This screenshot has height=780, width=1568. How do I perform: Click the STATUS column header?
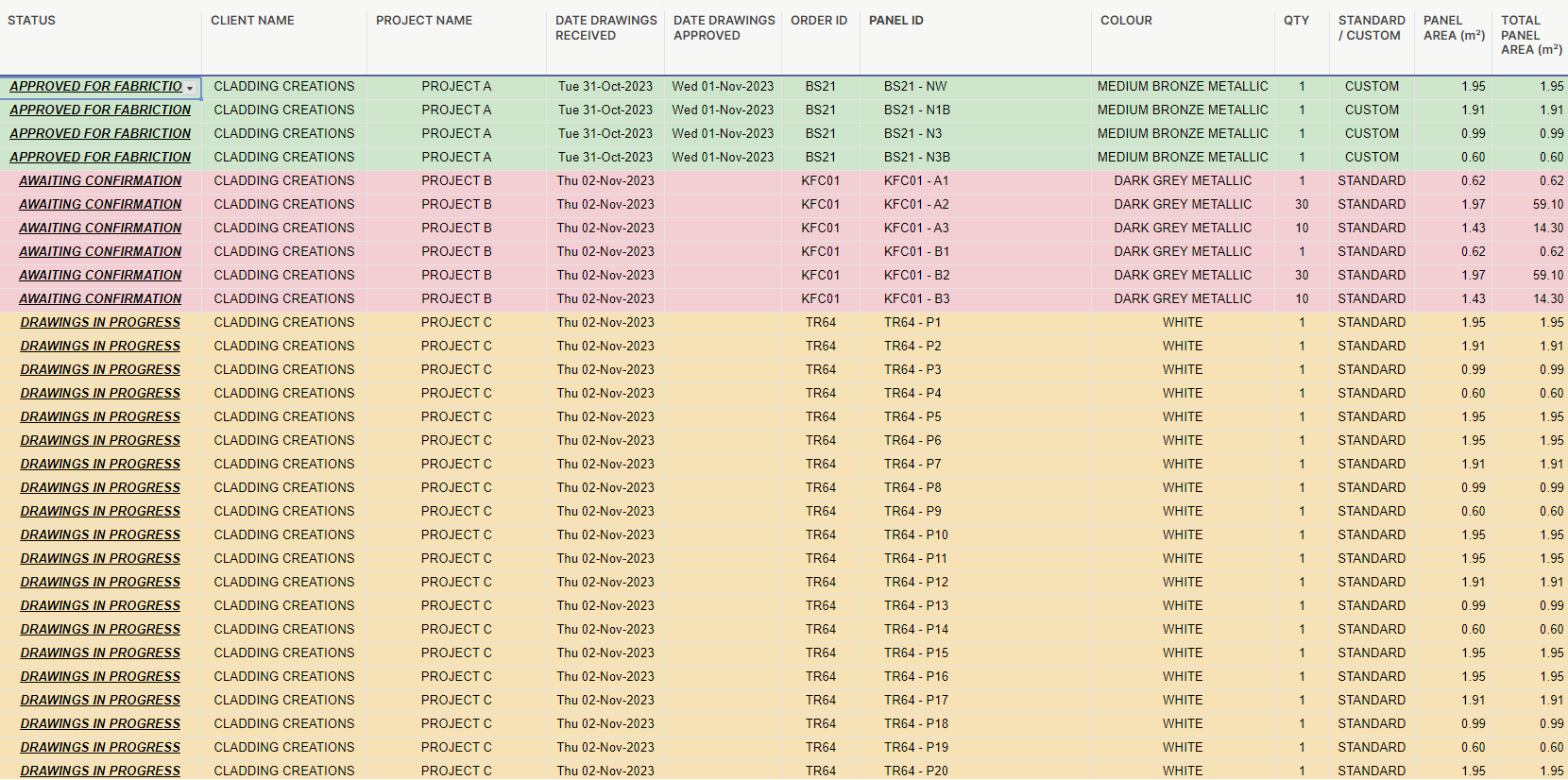click(x=32, y=21)
